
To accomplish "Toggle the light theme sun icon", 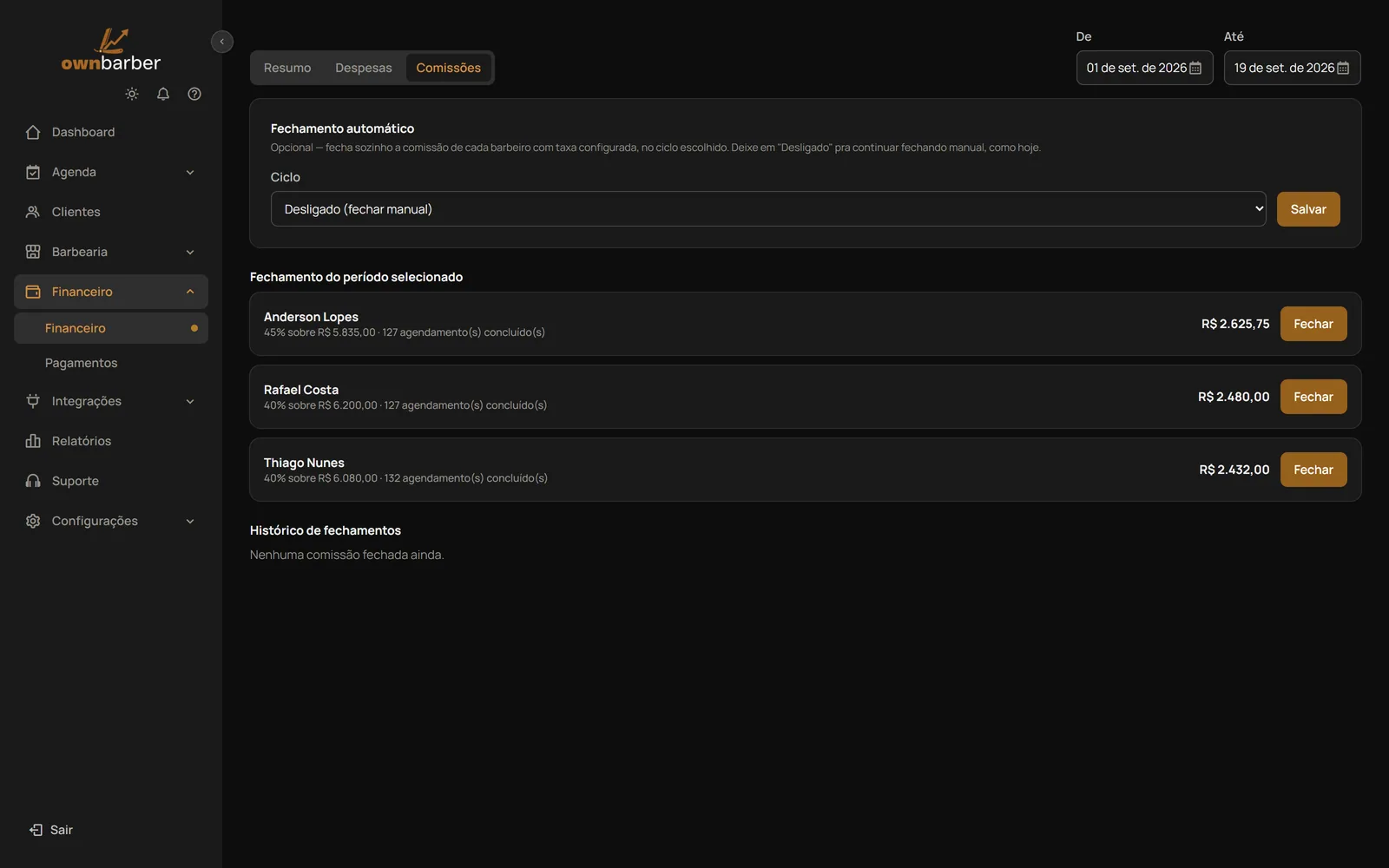I will [132, 94].
